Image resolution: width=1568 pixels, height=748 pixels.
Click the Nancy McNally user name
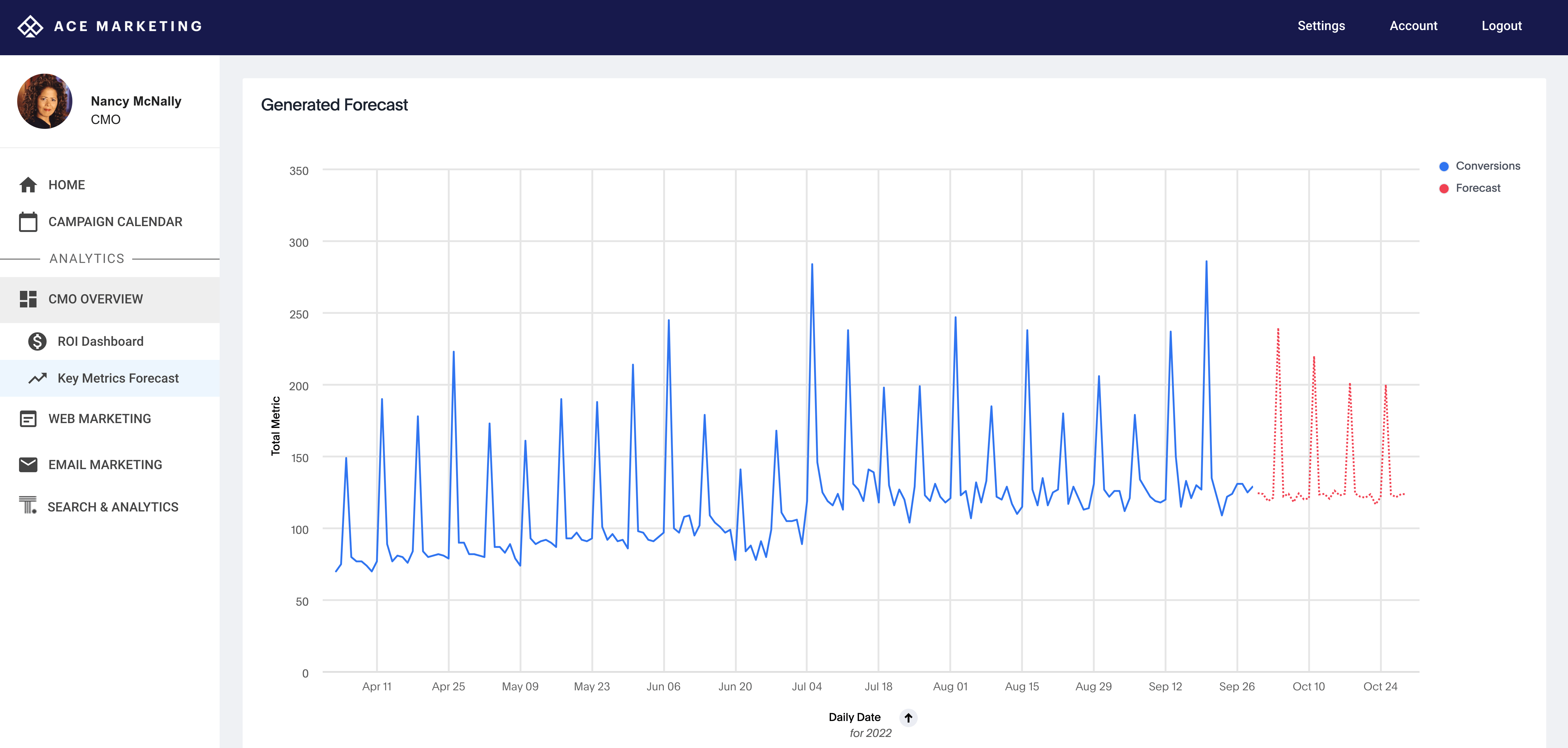click(x=136, y=101)
